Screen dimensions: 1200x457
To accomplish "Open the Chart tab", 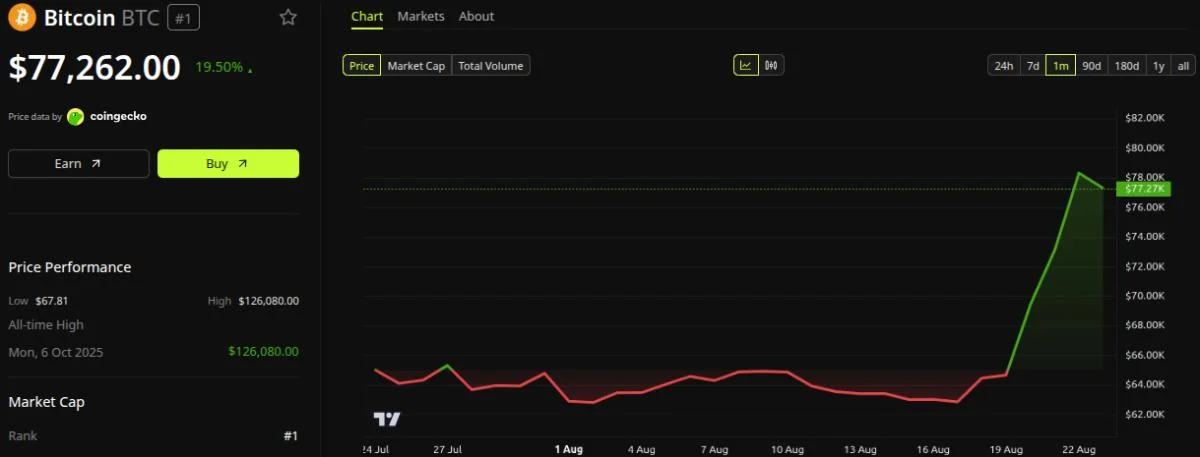I will 367,16.
